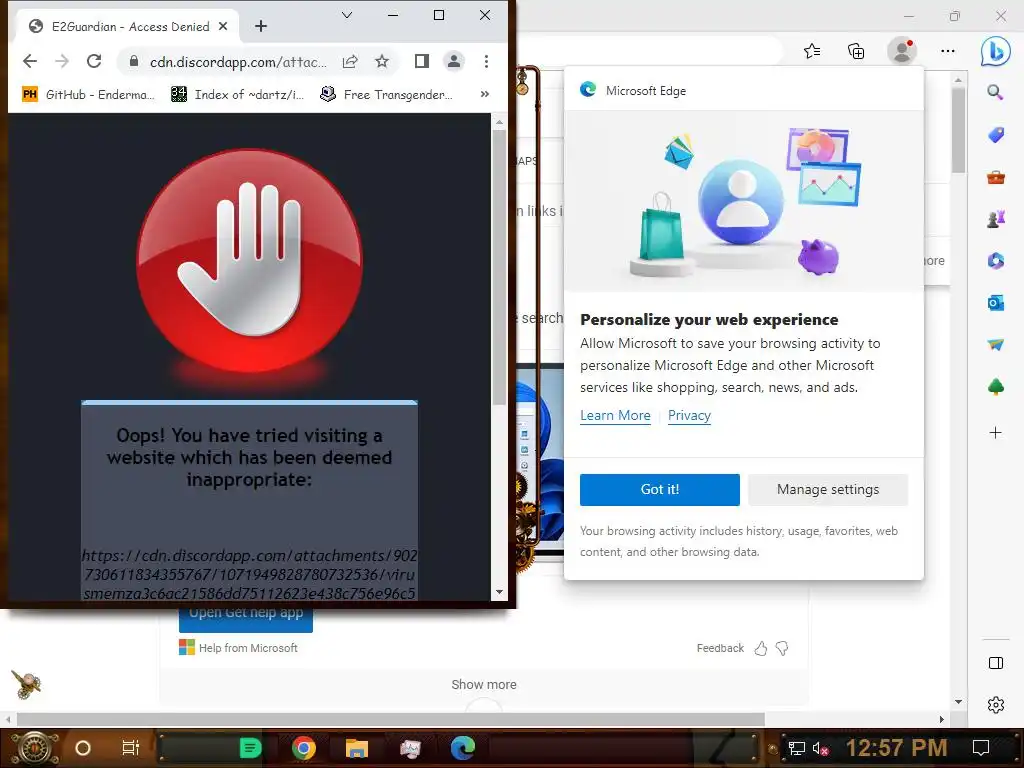This screenshot has width=1024, height=768.
Task: Open notification center icon
Action: coord(981,748)
